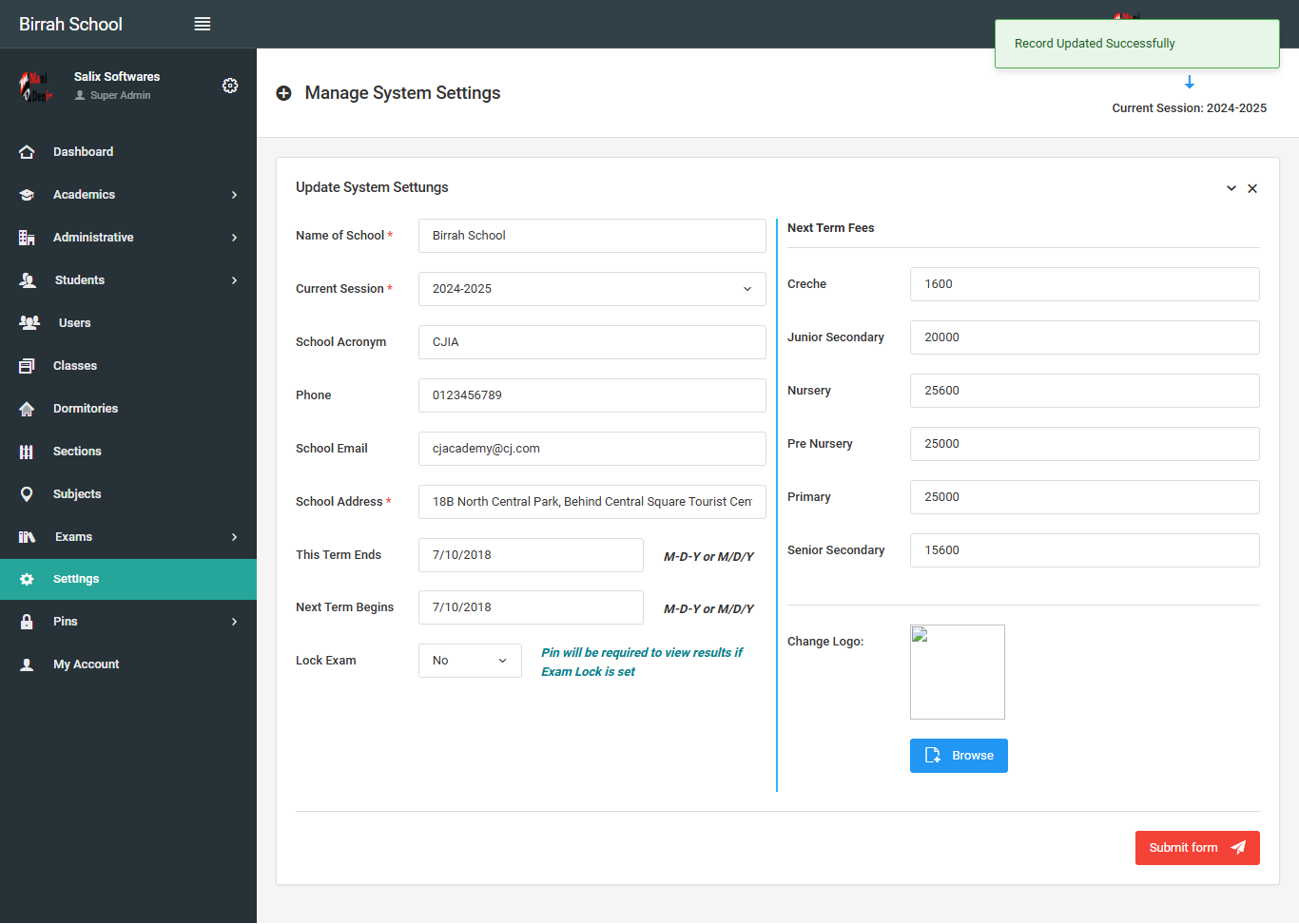Click the Dashboard home icon

click(x=27, y=152)
